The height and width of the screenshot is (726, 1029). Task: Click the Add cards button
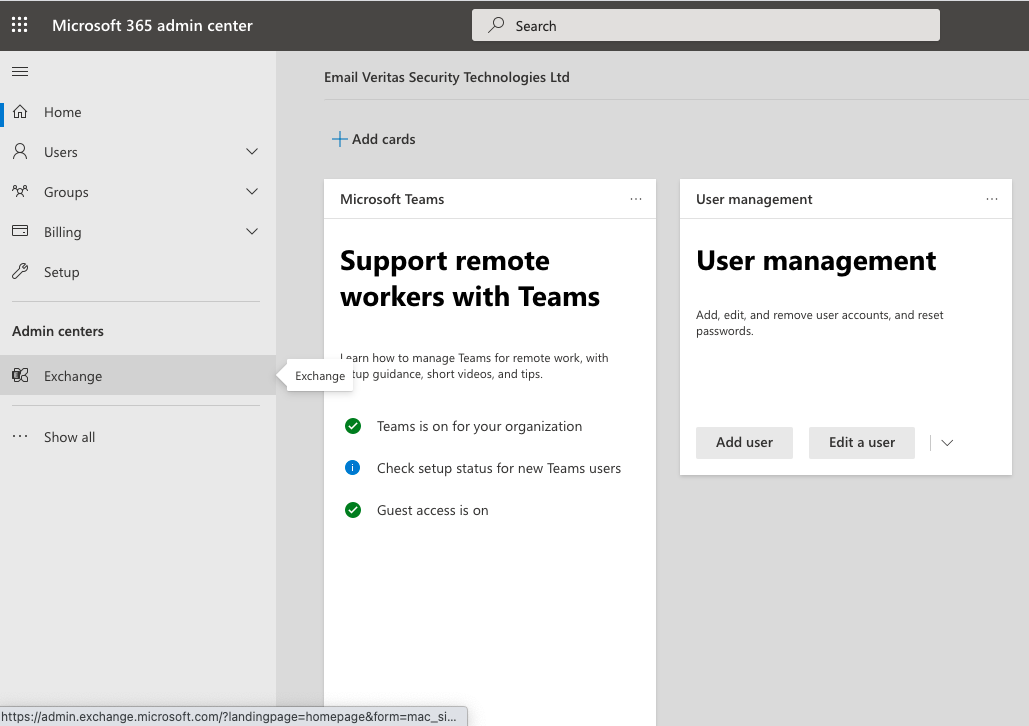click(373, 139)
